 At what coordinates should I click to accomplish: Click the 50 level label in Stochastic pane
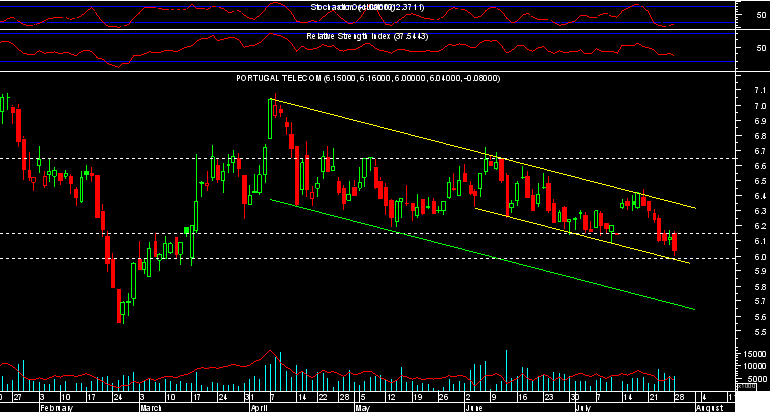[761, 15]
